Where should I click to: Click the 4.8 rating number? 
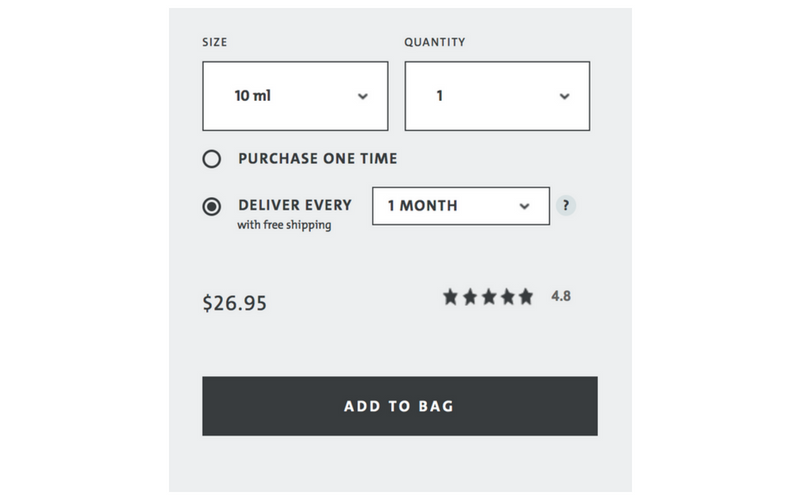click(561, 296)
